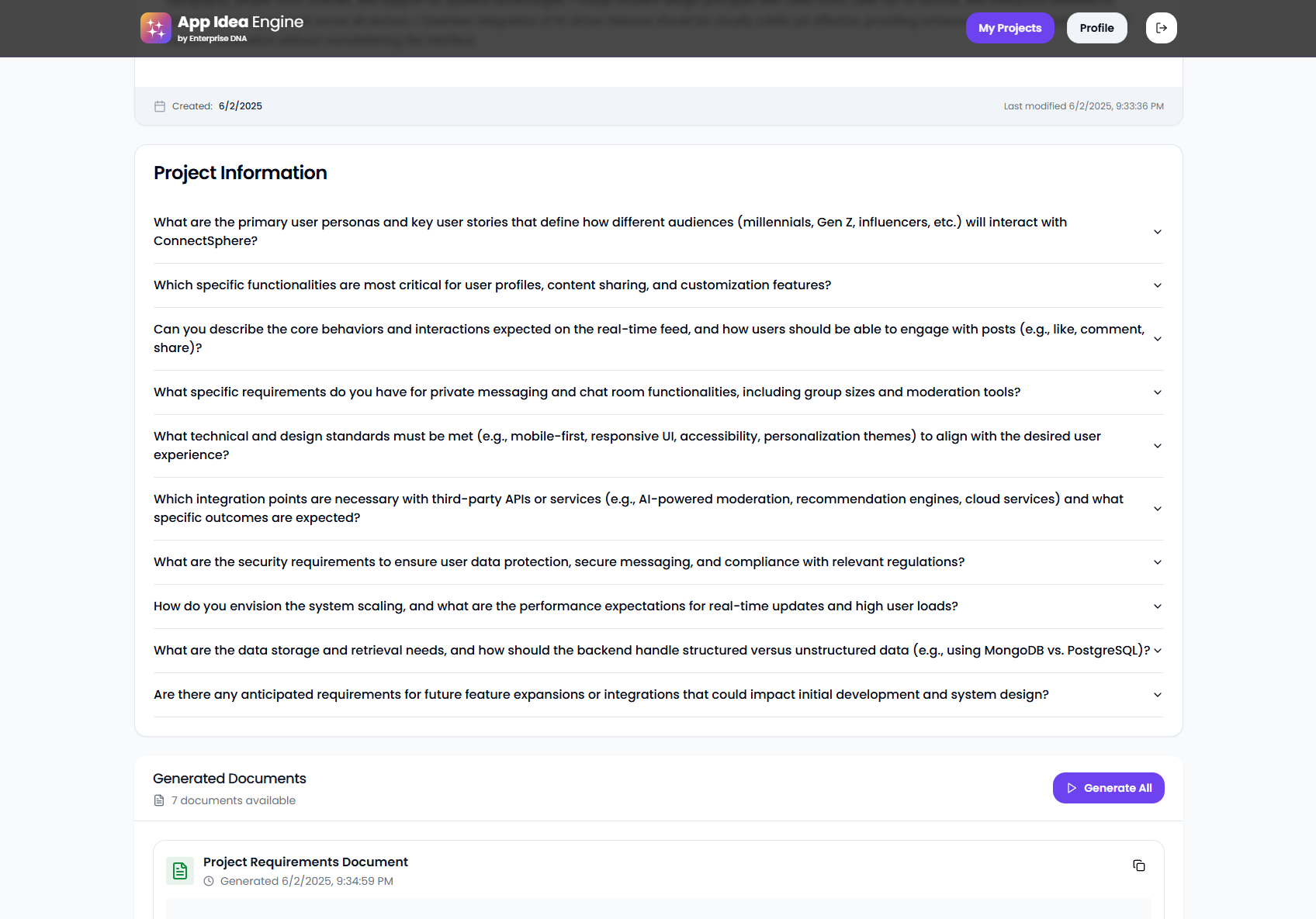The width and height of the screenshot is (1316, 919).
Task: Open the Profile page
Action: click(1096, 27)
